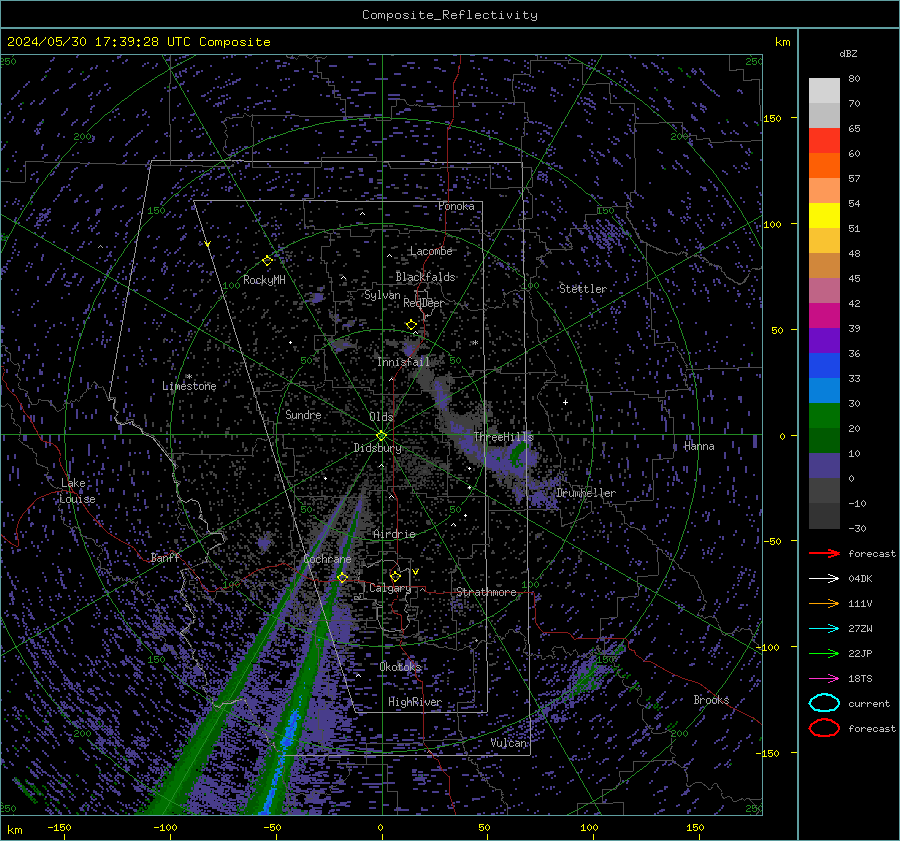The width and height of the screenshot is (900, 841).
Task: Click the red forecast arrow legend icon
Action: (824, 553)
